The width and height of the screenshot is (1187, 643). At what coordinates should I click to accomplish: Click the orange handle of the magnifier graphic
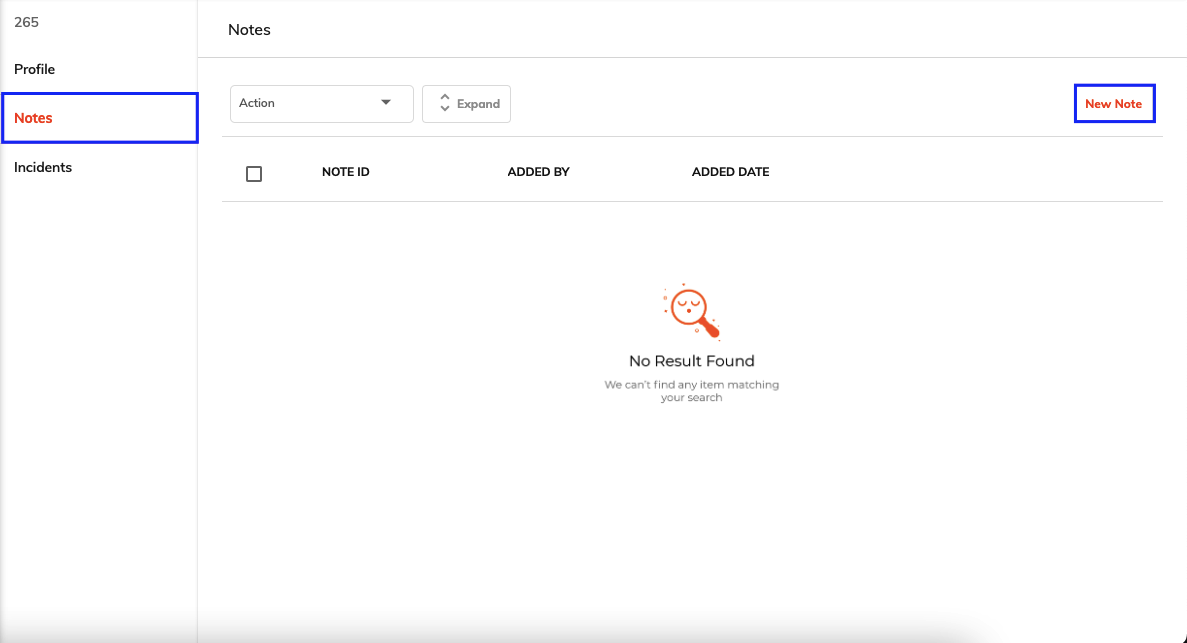(x=709, y=327)
